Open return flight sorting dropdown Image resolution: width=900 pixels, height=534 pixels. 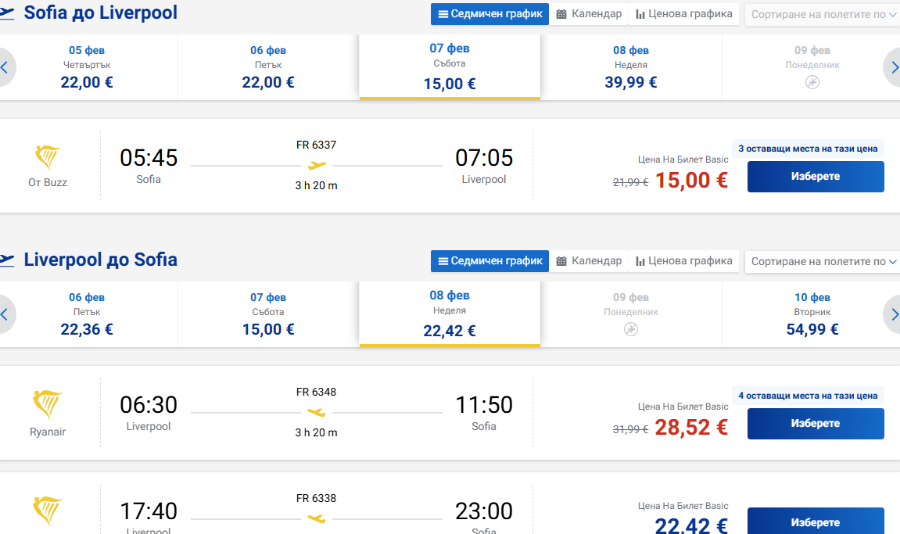click(x=822, y=261)
